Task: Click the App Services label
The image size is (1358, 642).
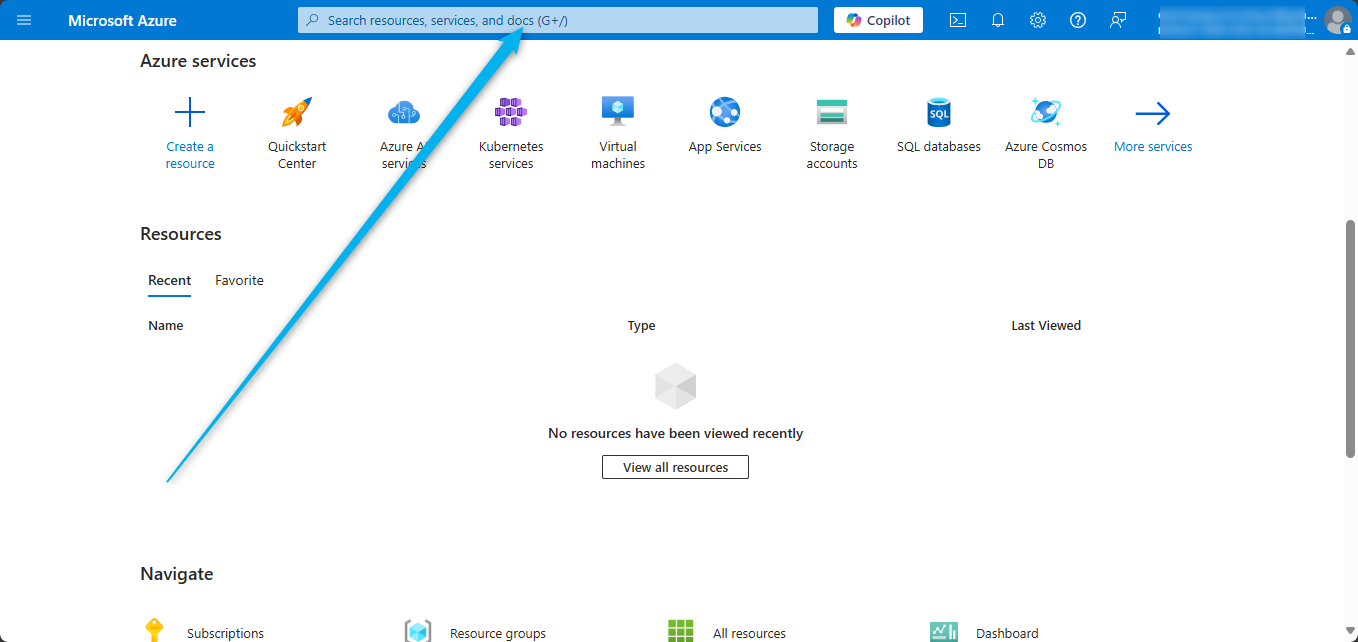Action: point(725,146)
